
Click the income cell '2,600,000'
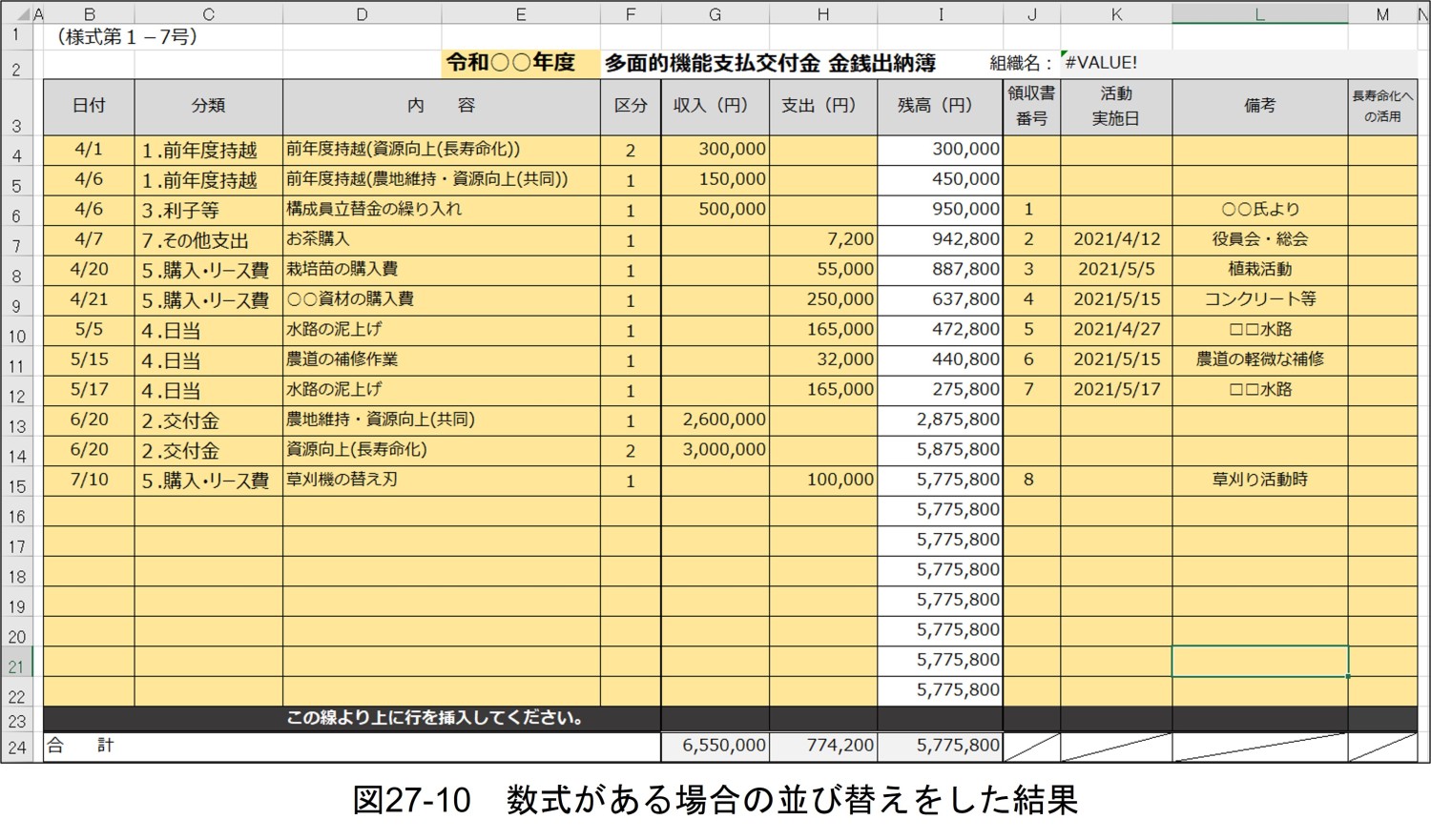715,420
